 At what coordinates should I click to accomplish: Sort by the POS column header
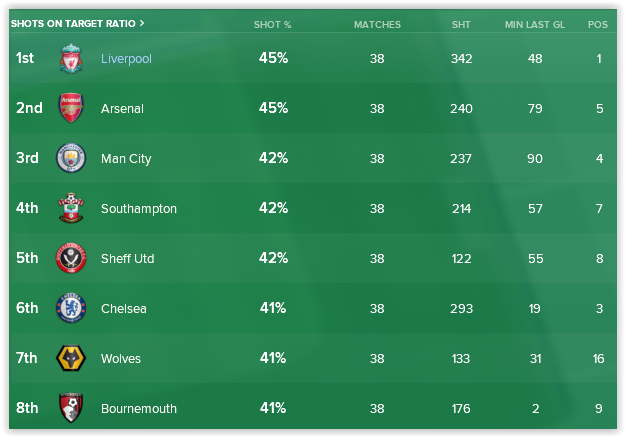coord(598,23)
